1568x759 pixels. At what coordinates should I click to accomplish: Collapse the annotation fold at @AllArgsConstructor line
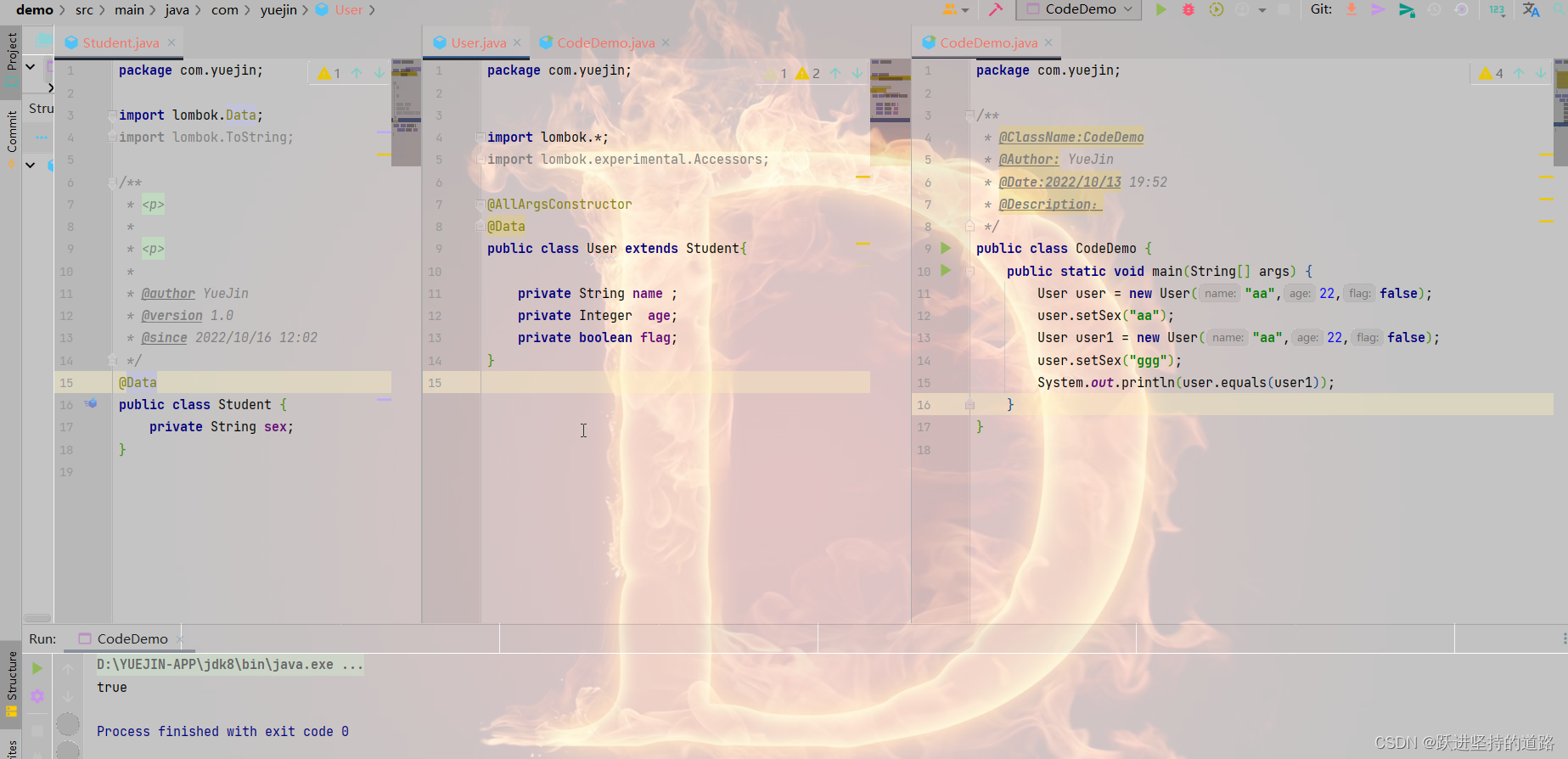point(481,205)
